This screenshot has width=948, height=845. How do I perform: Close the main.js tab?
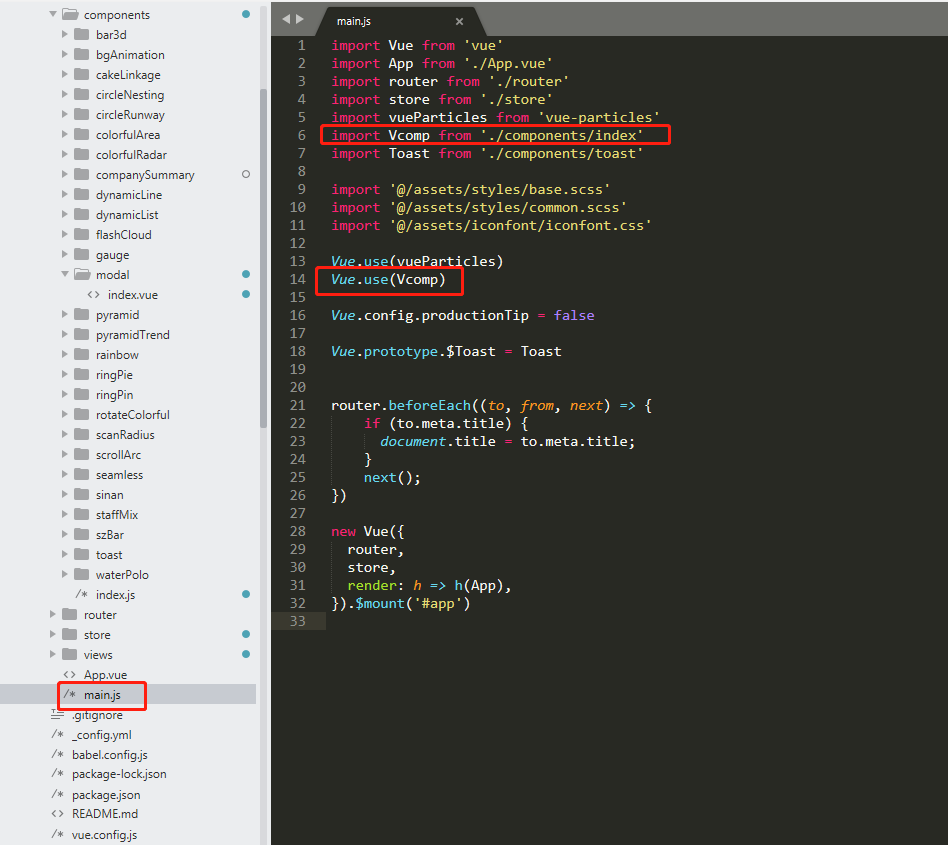(x=459, y=21)
